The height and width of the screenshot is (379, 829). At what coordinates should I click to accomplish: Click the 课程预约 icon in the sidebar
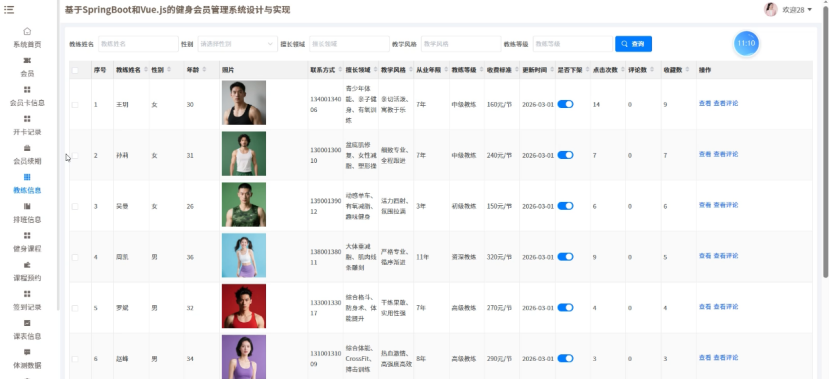pyautogui.click(x=27, y=265)
